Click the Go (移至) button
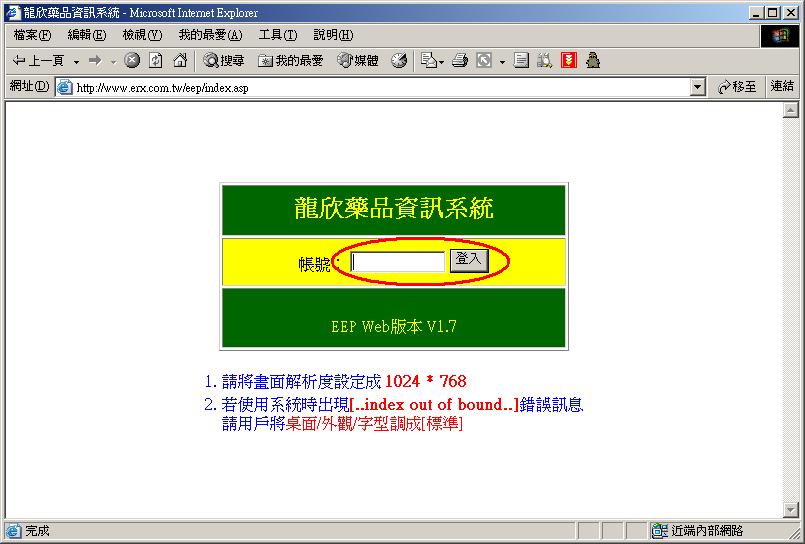 [737, 87]
